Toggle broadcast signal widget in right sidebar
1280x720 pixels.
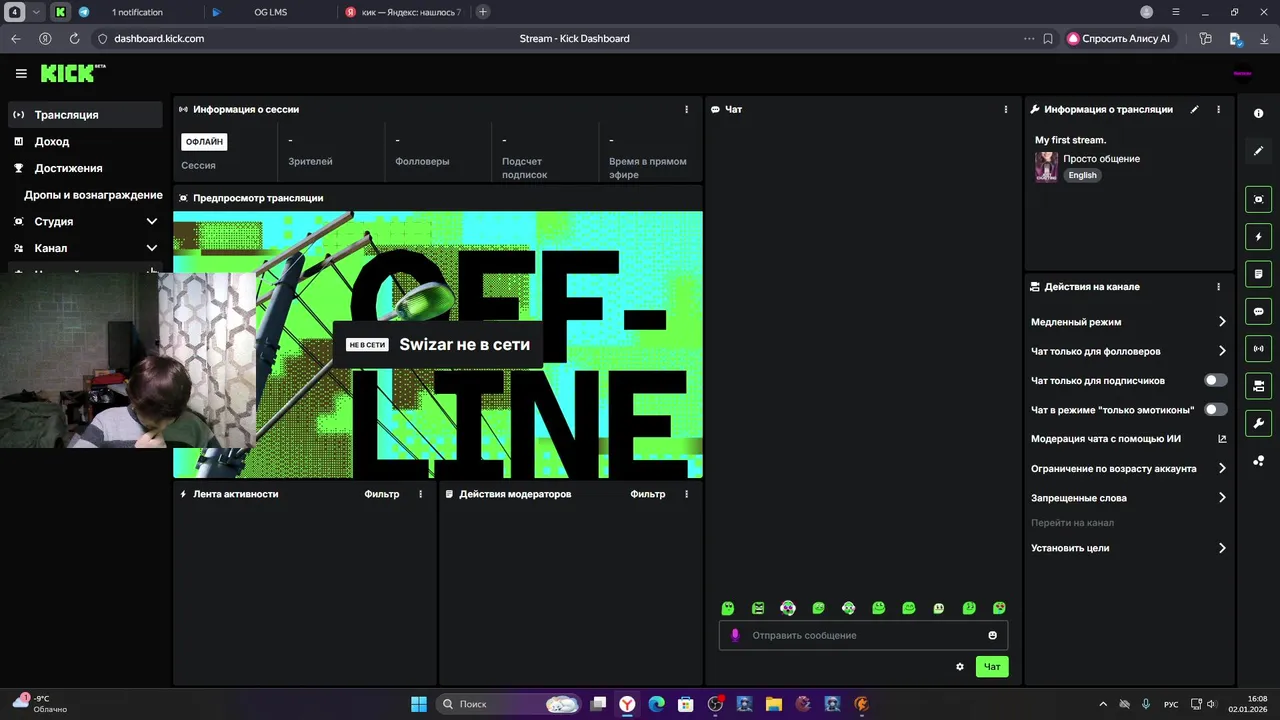[x=1259, y=348]
